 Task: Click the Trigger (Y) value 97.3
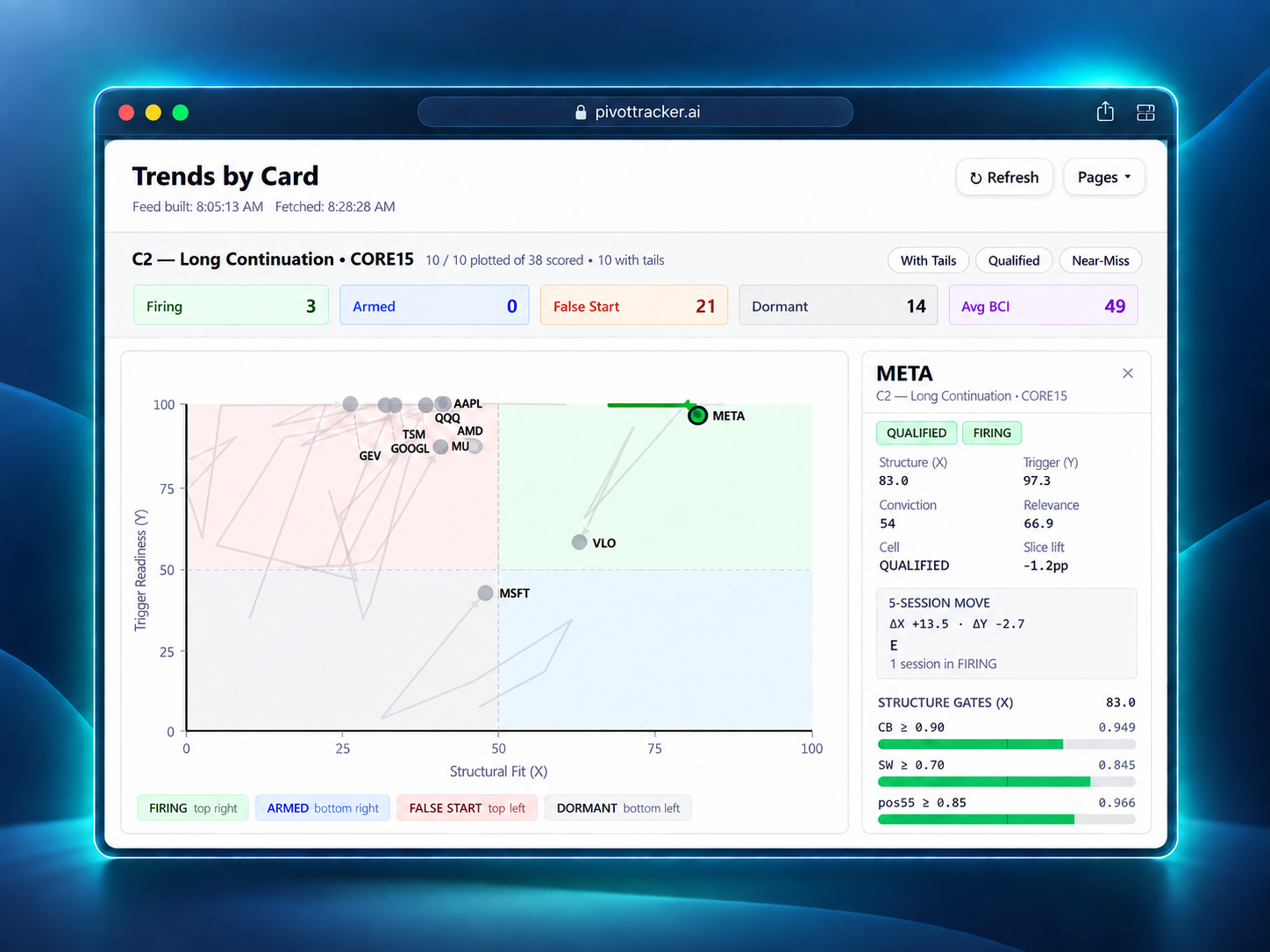pyautogui.click(x=1037, y=481)
